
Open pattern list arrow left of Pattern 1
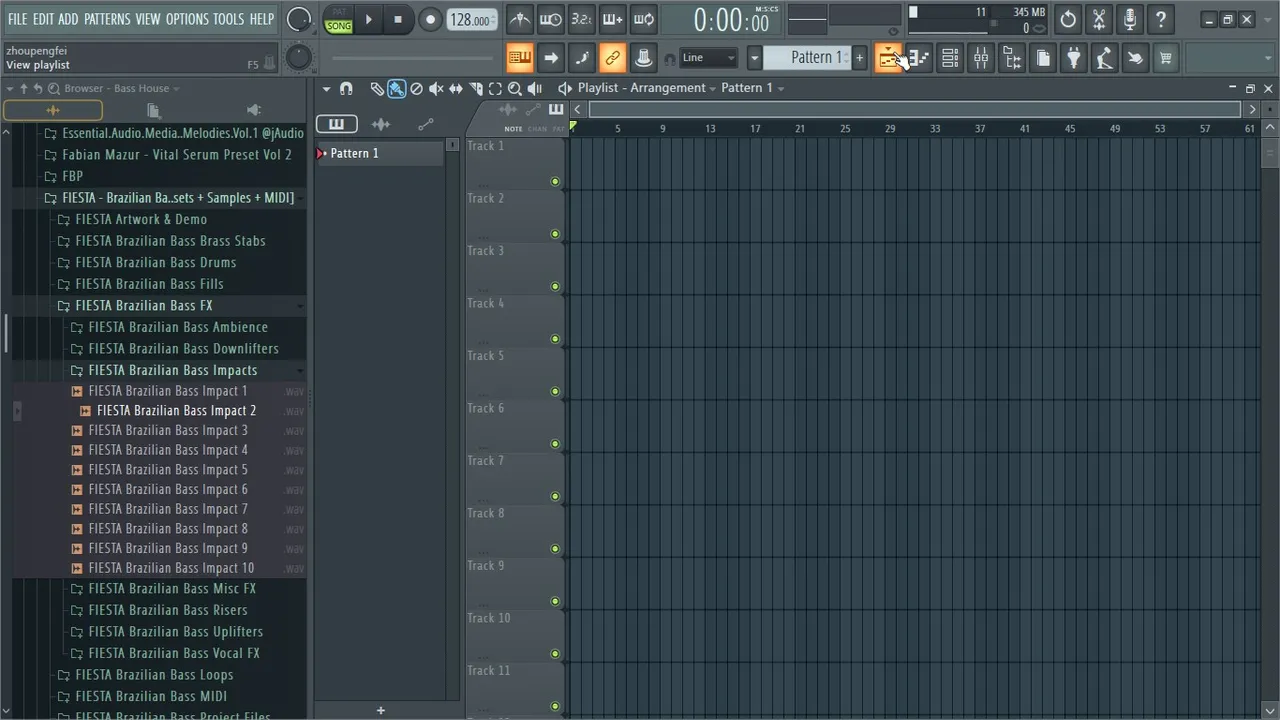(755, 58)
